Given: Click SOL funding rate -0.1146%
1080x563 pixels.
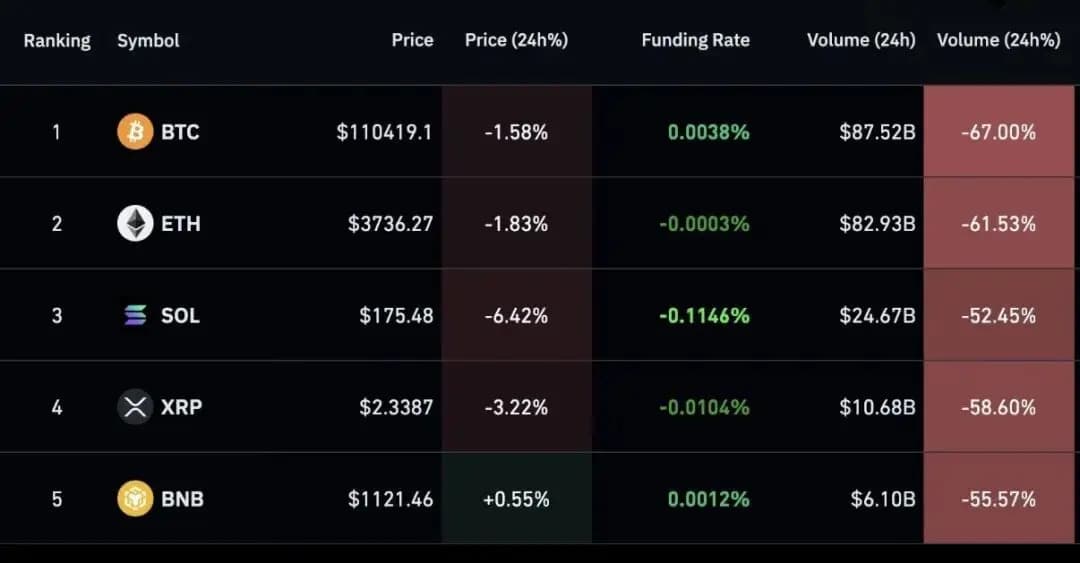Looking at the screenshot, I should pos(704,316).
